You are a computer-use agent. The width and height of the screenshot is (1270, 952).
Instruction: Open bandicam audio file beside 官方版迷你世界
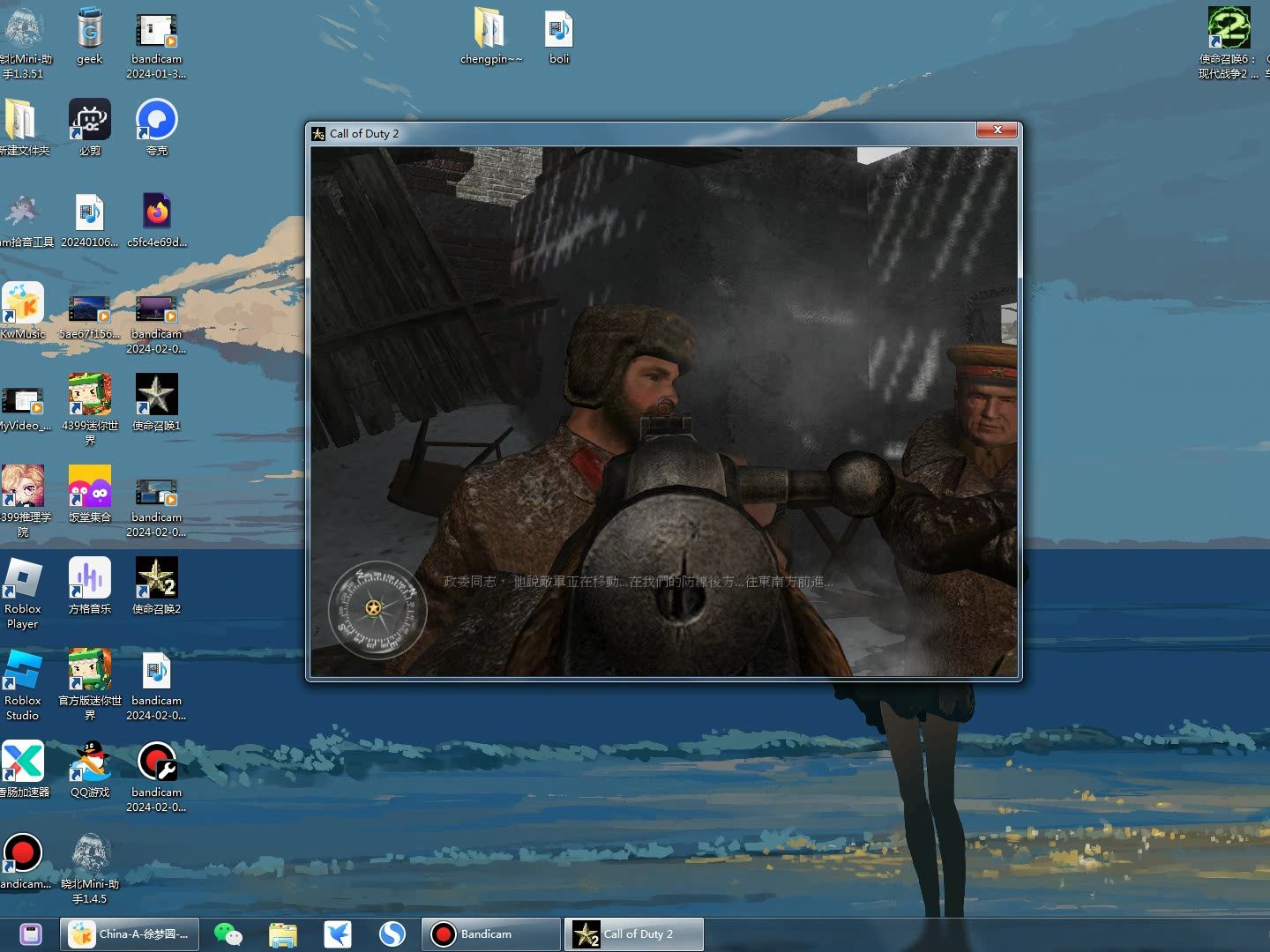[157, 686]
